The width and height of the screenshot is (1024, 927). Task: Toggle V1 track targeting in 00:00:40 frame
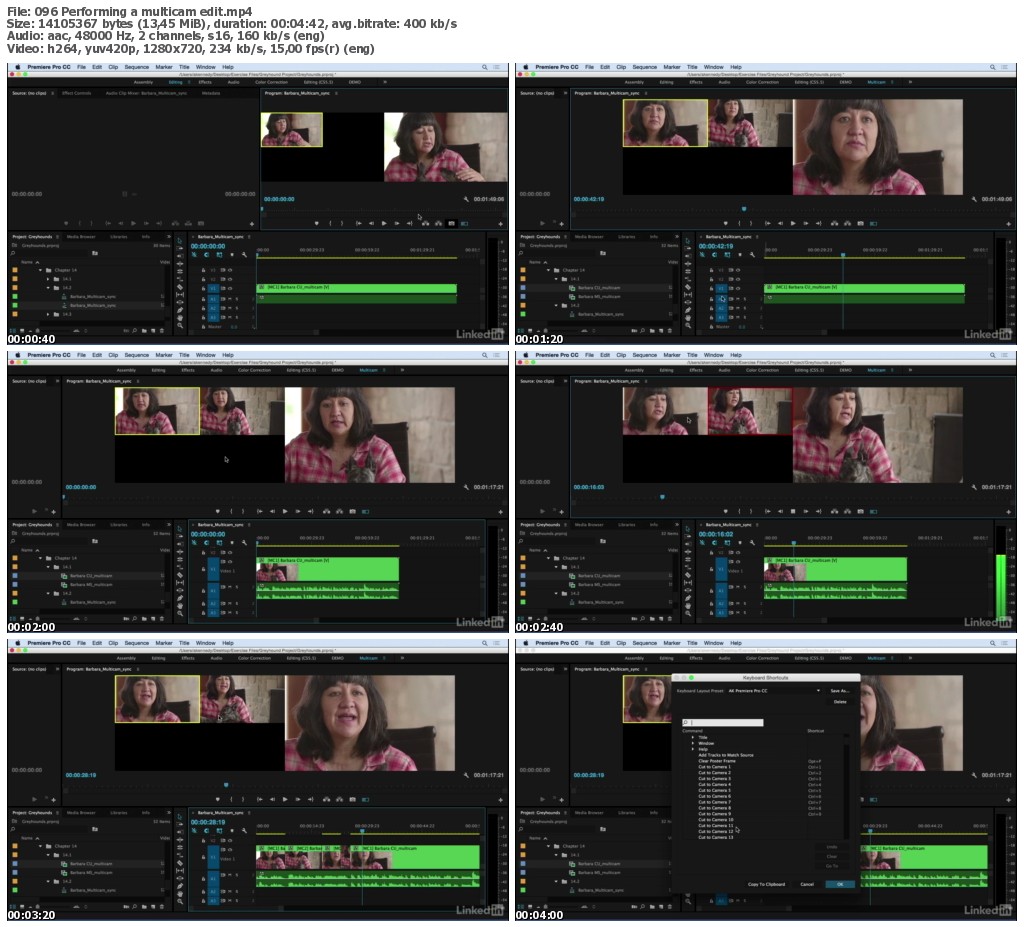[213, 288]
